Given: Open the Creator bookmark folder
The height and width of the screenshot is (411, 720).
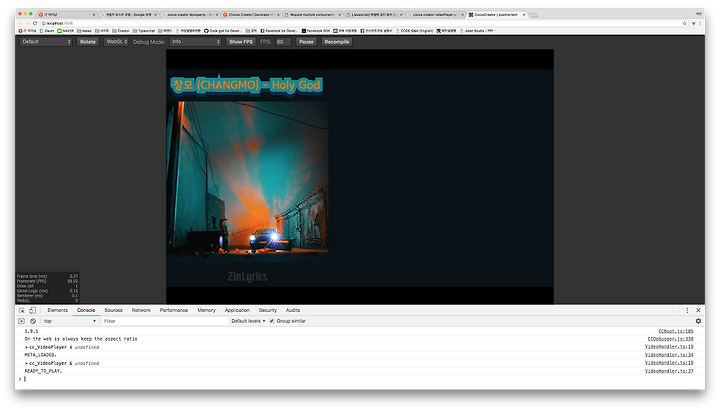Looking at the screenshot, I should point(121,31).
